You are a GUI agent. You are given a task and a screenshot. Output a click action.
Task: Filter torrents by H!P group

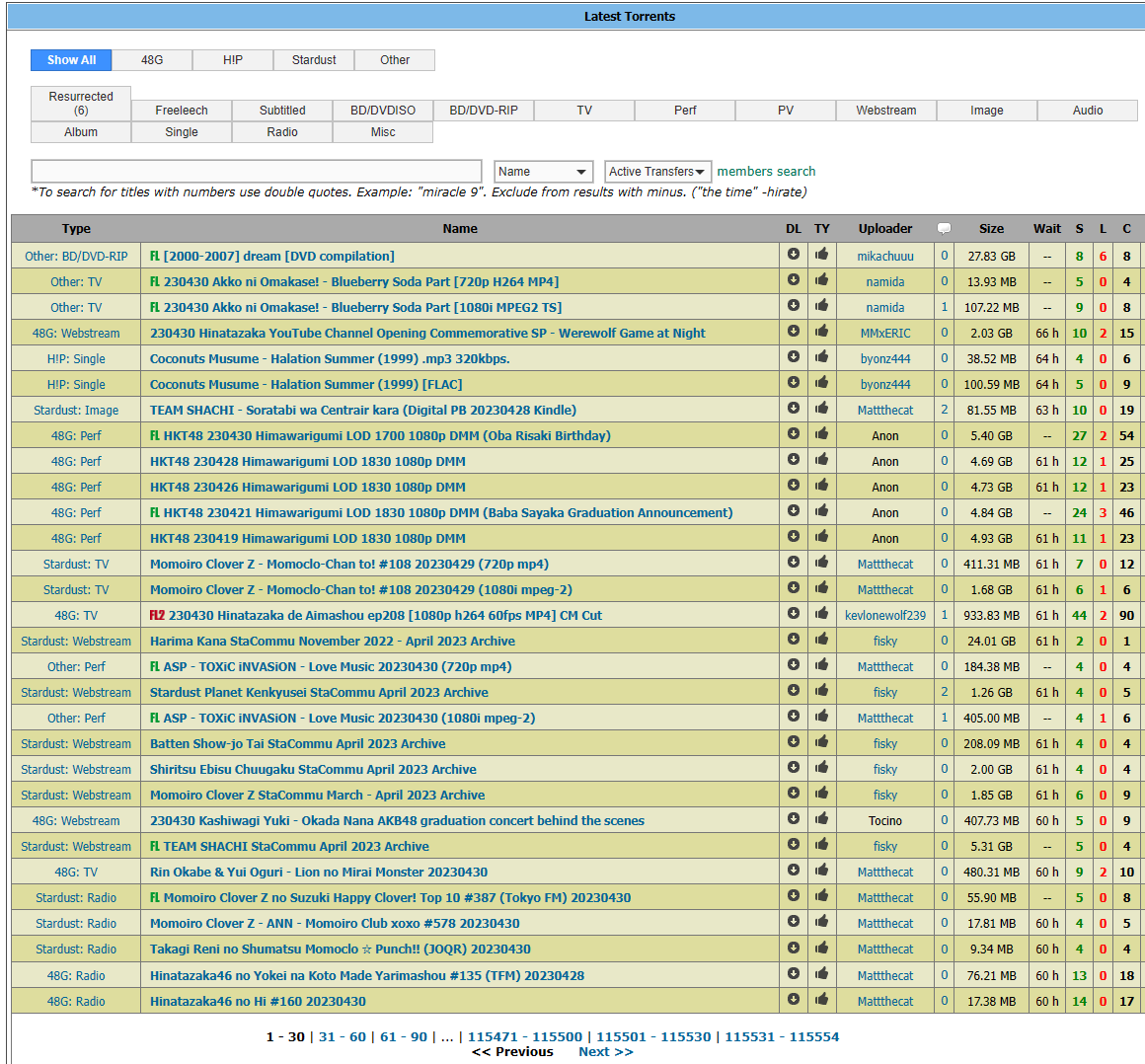tap(233, 60)
